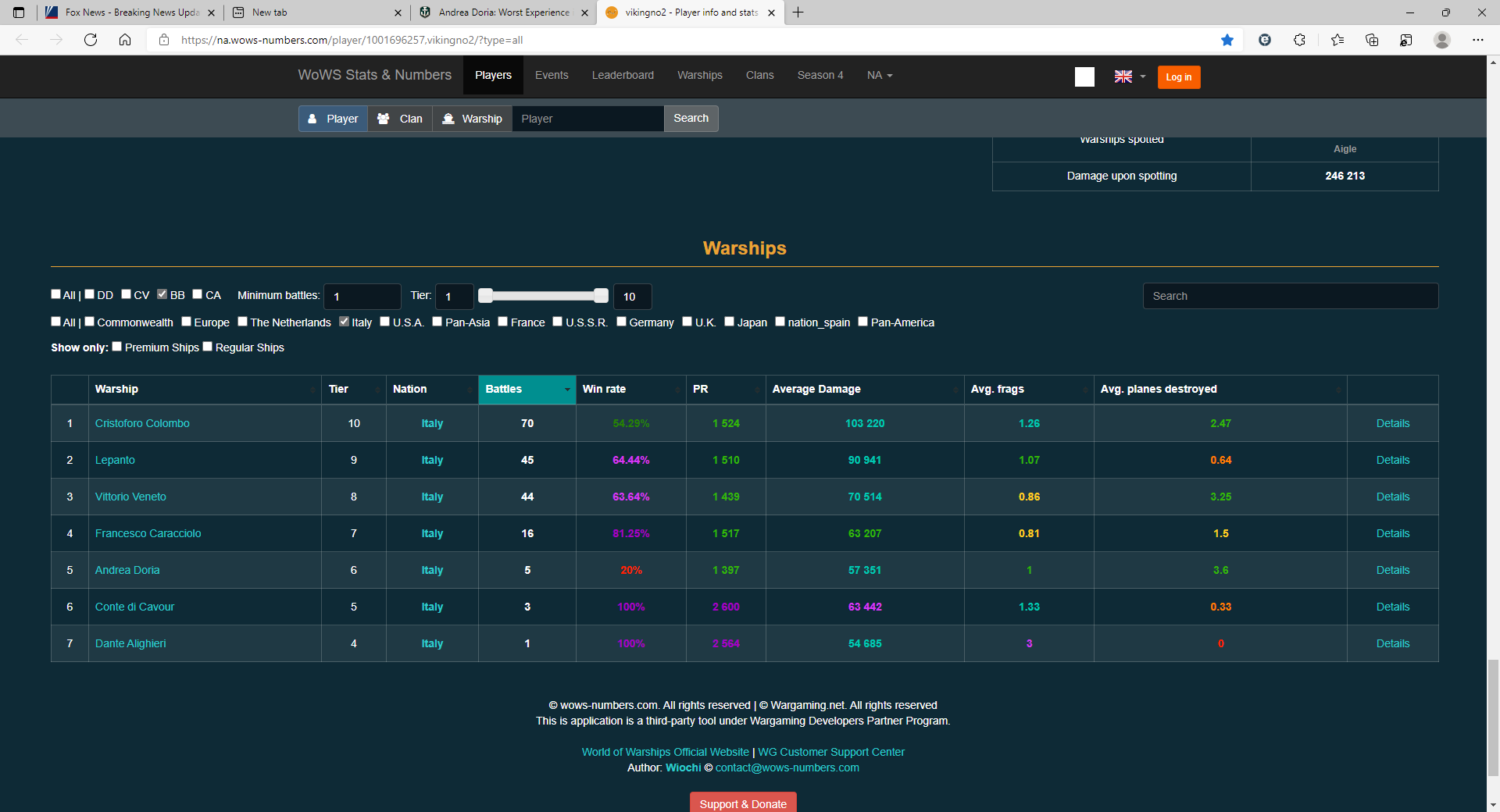Open the browser profile avatar icon

(1442, 40)
